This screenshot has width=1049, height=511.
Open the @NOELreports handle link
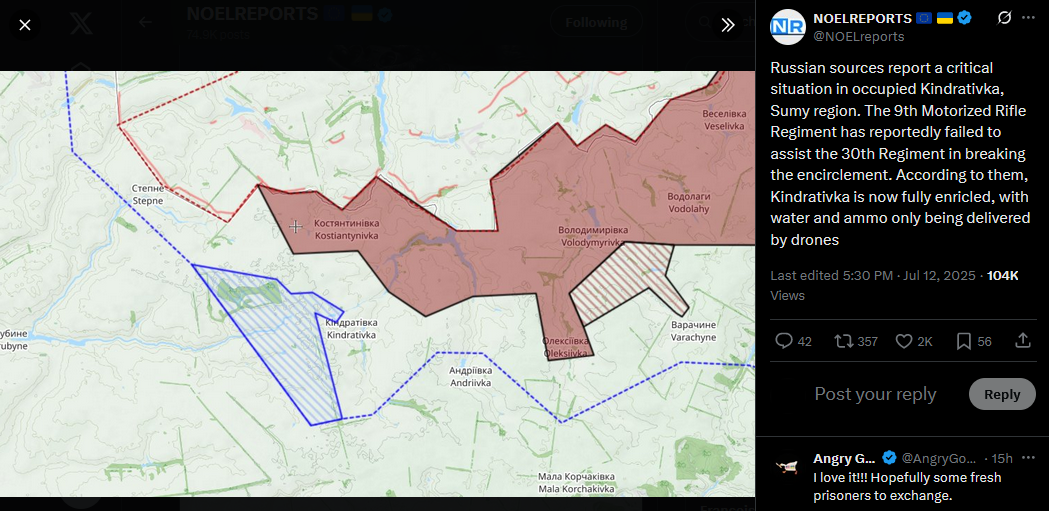(x=858, y=36)
